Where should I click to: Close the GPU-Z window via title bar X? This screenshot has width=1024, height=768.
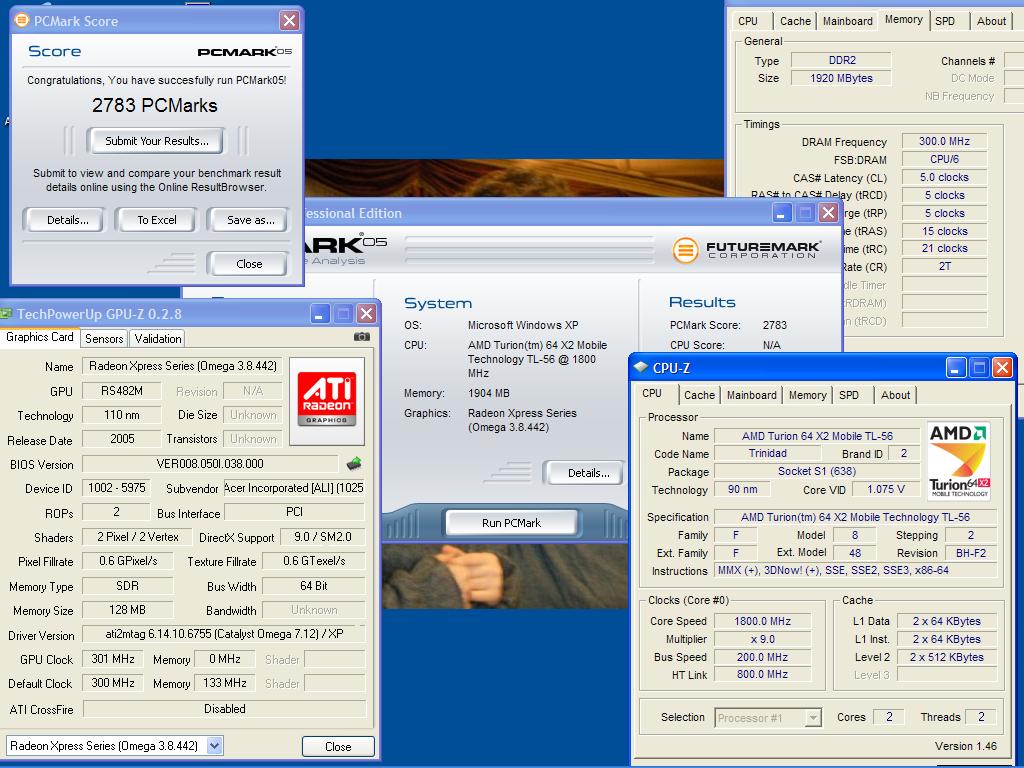(x=366, y=314)
